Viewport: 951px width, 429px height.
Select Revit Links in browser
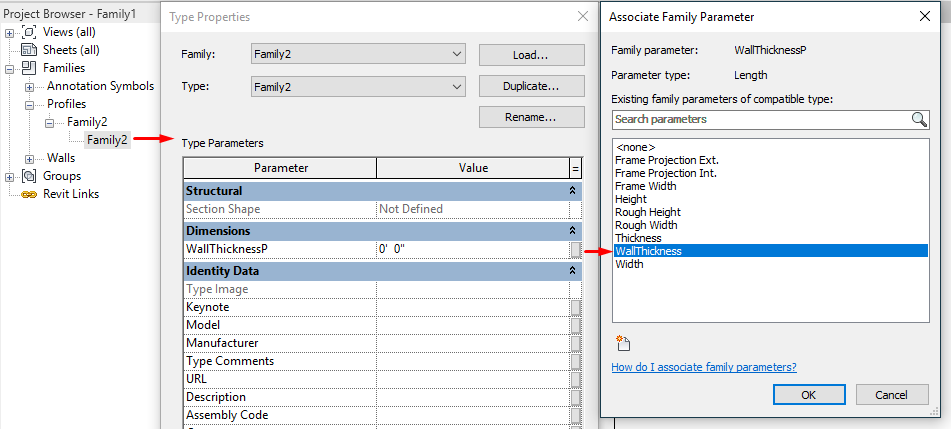(x=70, y=194)
